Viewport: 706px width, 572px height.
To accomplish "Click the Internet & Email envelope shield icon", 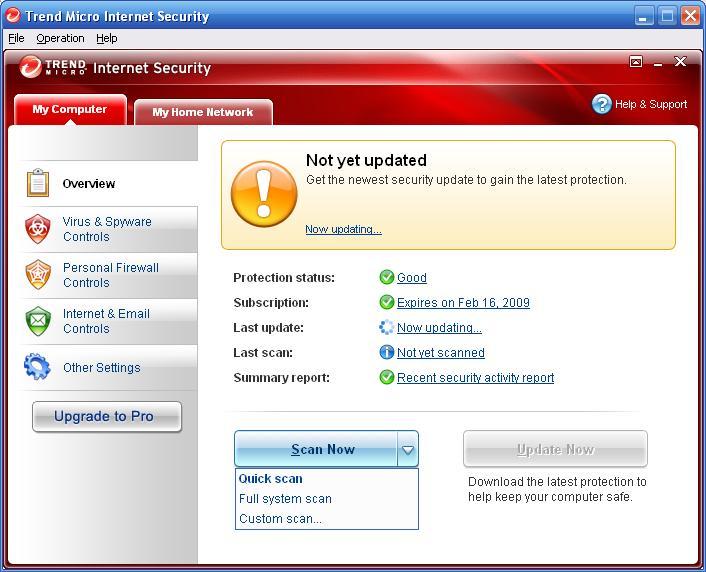I will [x=38, y=321].
